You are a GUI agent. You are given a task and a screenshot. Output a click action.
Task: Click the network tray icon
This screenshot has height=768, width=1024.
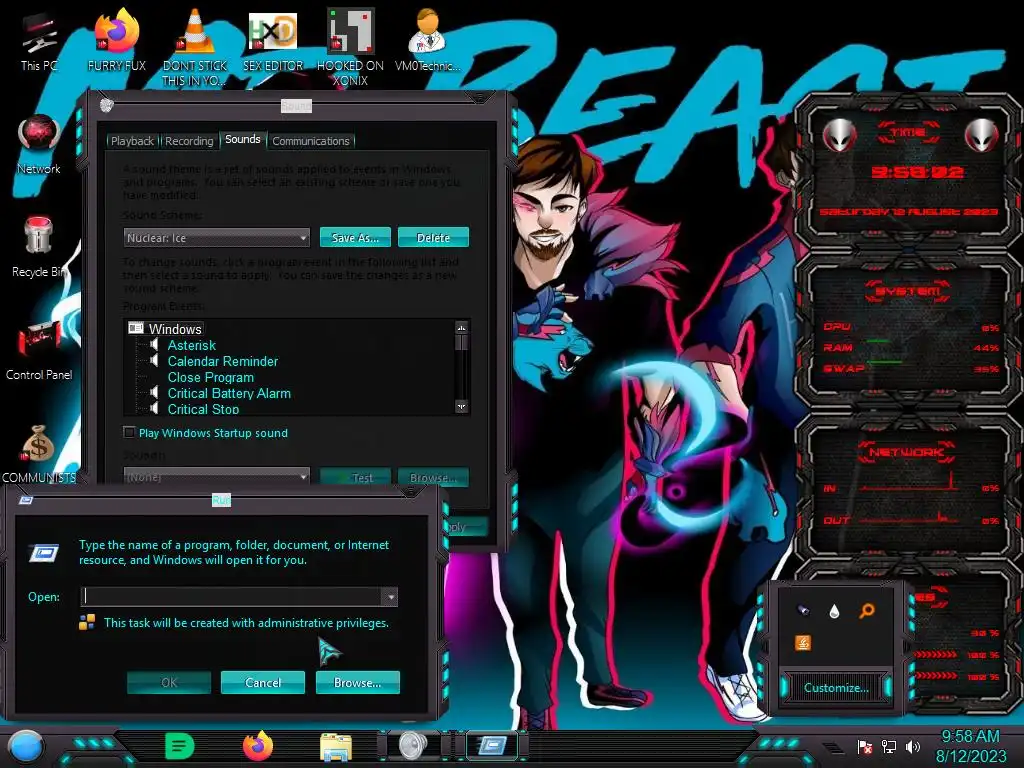click(x=889, y=746)
